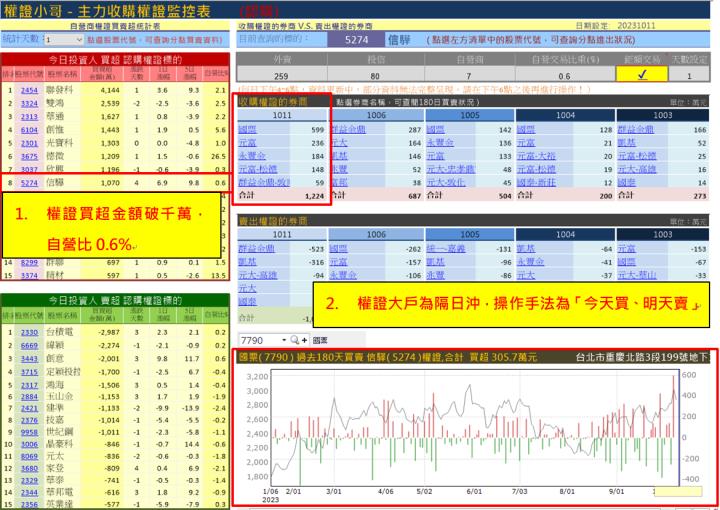Click 元富 seller with -153 on 1003
The height and width of the screenshot is (510, 720).
(626, 249)
